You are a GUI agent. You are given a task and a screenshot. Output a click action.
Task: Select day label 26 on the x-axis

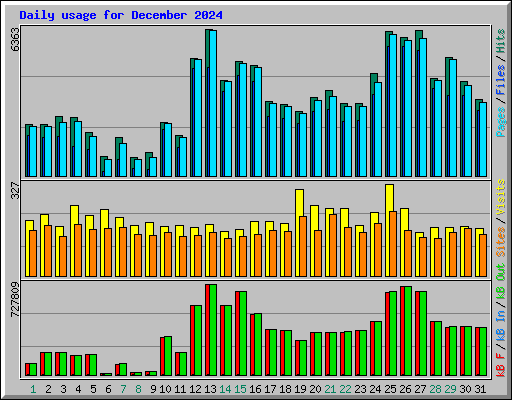tap(405, 389)
